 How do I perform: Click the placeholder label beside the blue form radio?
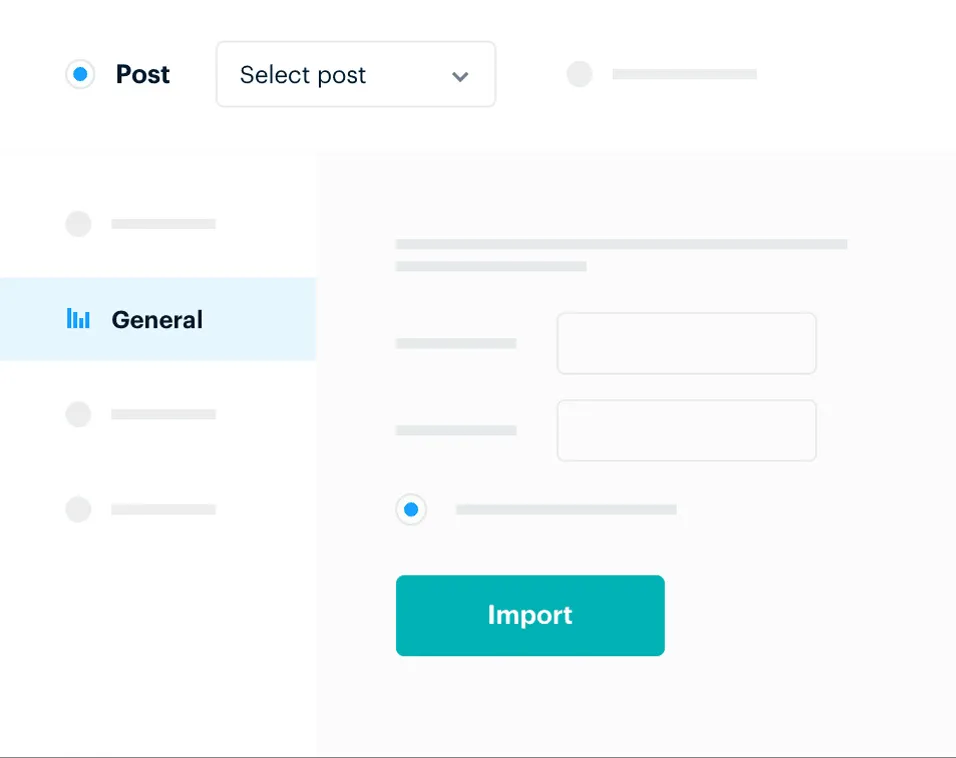(566, 509)
